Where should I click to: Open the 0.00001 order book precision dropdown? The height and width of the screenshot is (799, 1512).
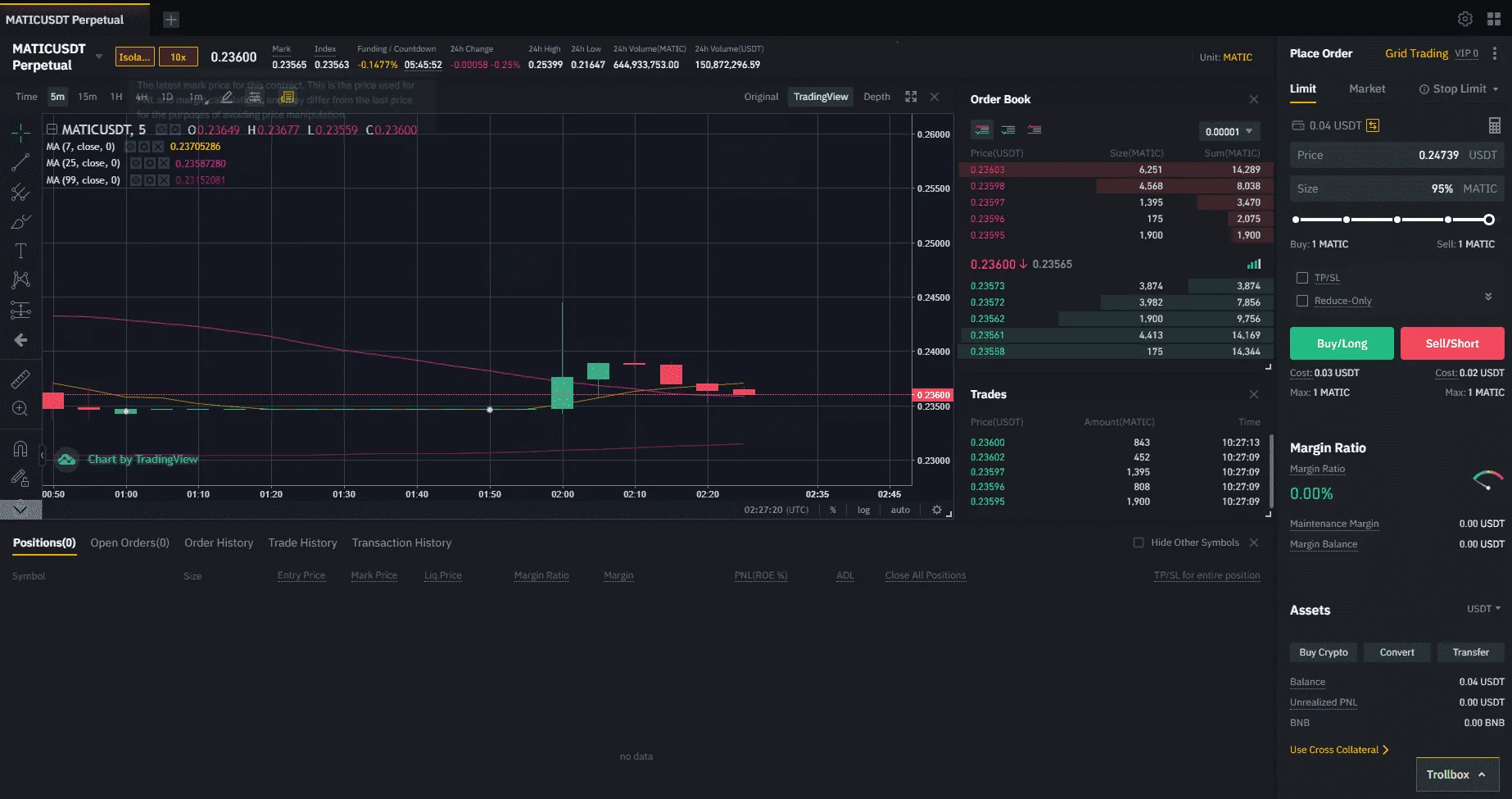tap(1229, 131)
